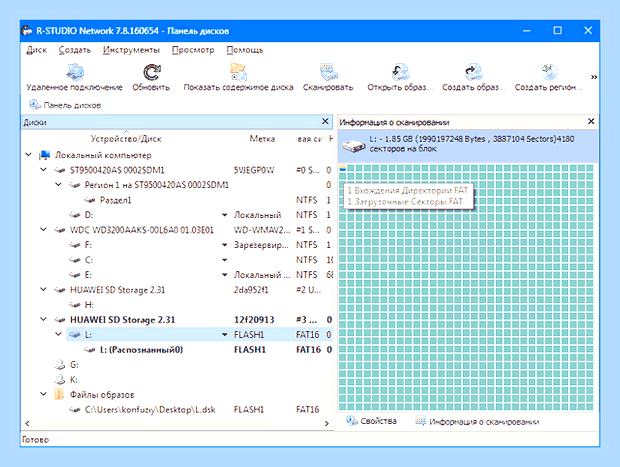The width and height of the screenshot is (620, 467).
Task: Click the Создать регион toolbar icon
Action: (549, 72)
